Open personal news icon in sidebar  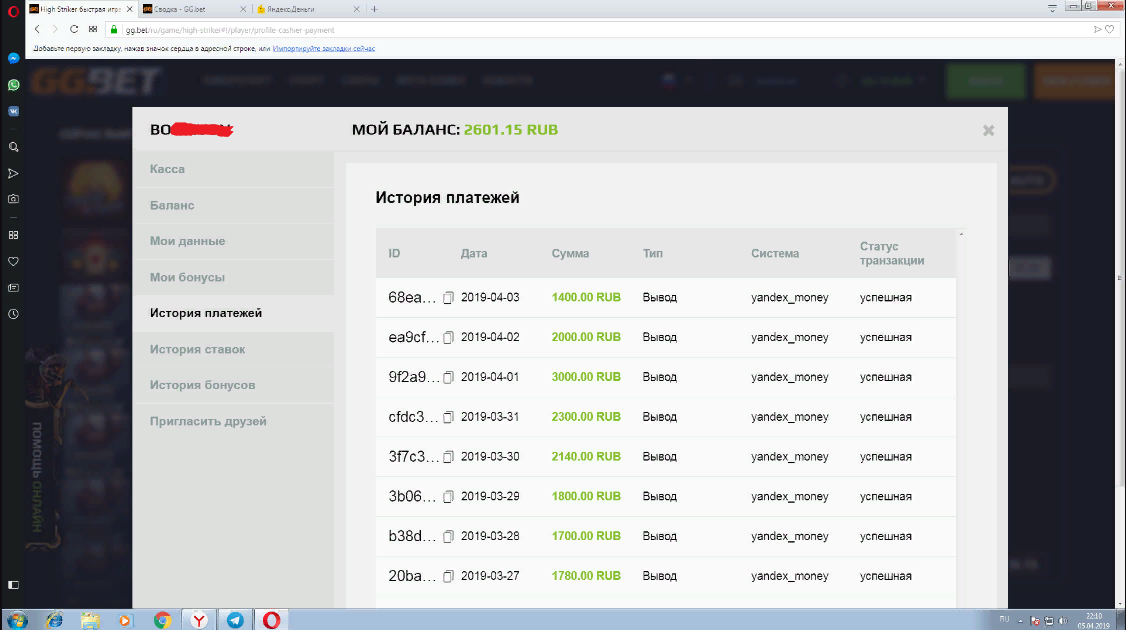point(13,287)
